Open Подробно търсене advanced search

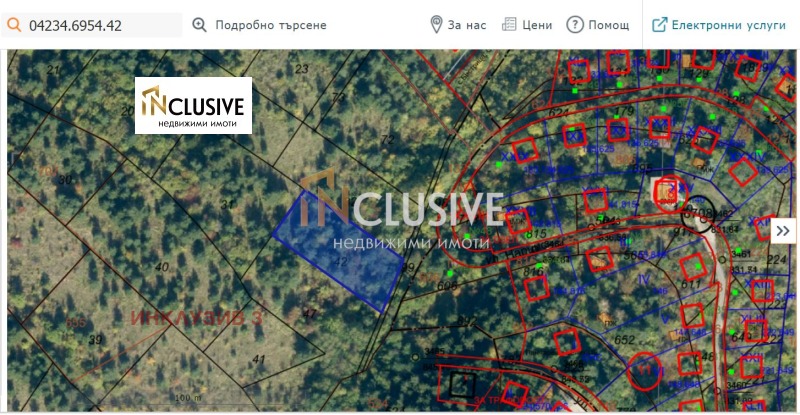click(x=270, y=25)
